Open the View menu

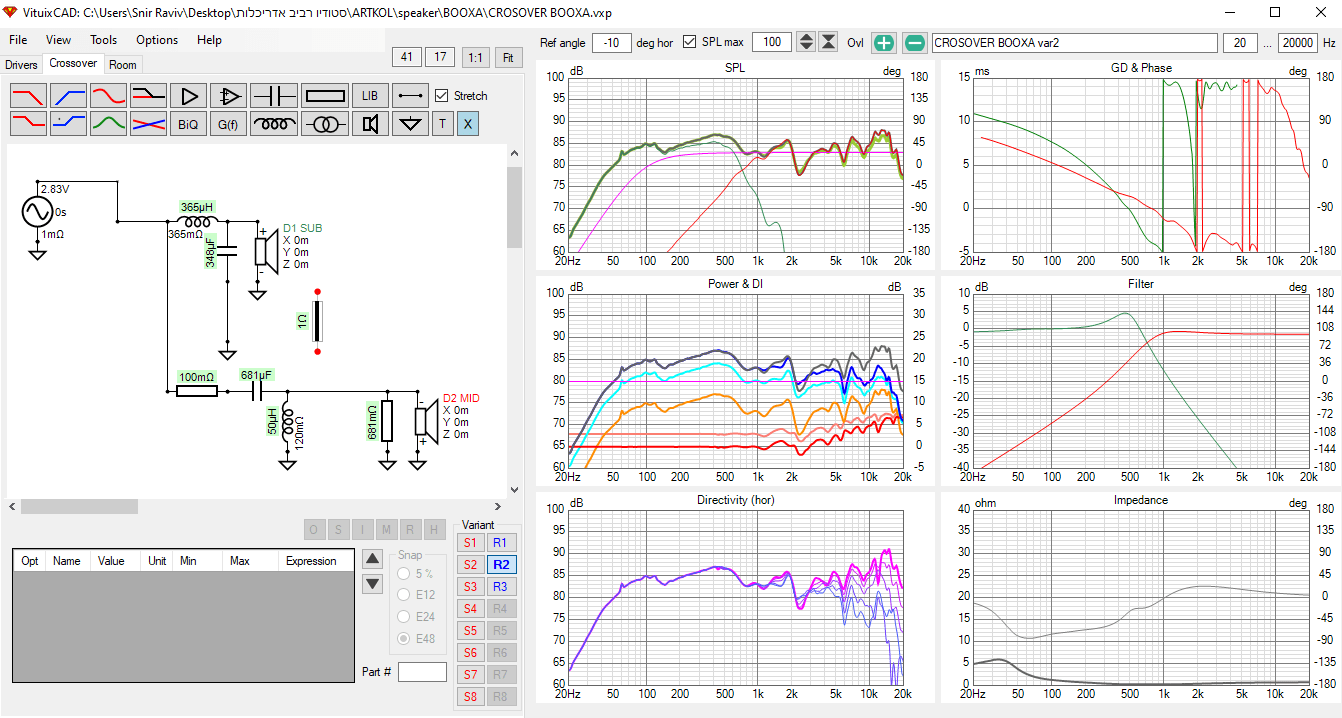pos(59,40)
